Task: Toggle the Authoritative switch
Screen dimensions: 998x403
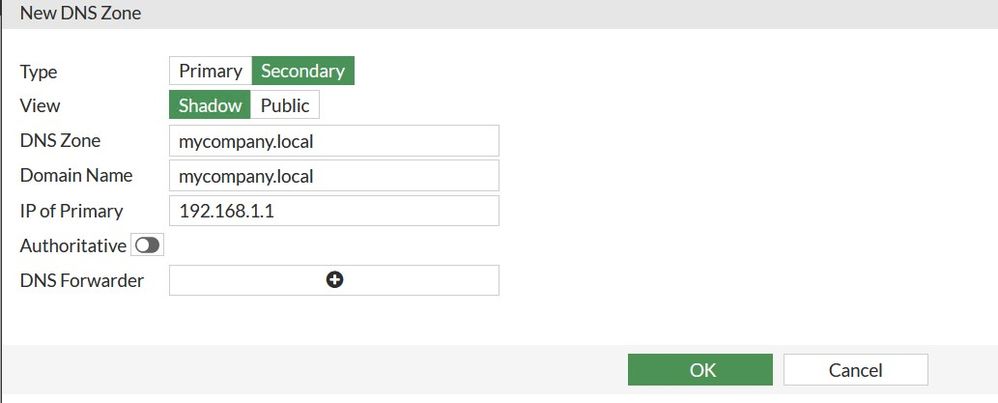Action: pos(147,245)
